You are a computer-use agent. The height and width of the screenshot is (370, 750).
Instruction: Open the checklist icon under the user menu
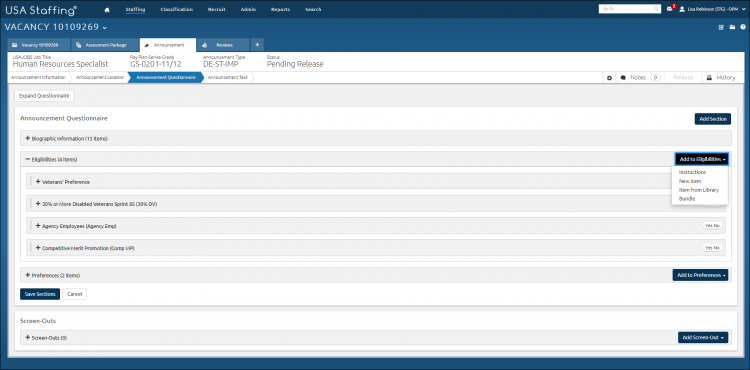point(721,27)
